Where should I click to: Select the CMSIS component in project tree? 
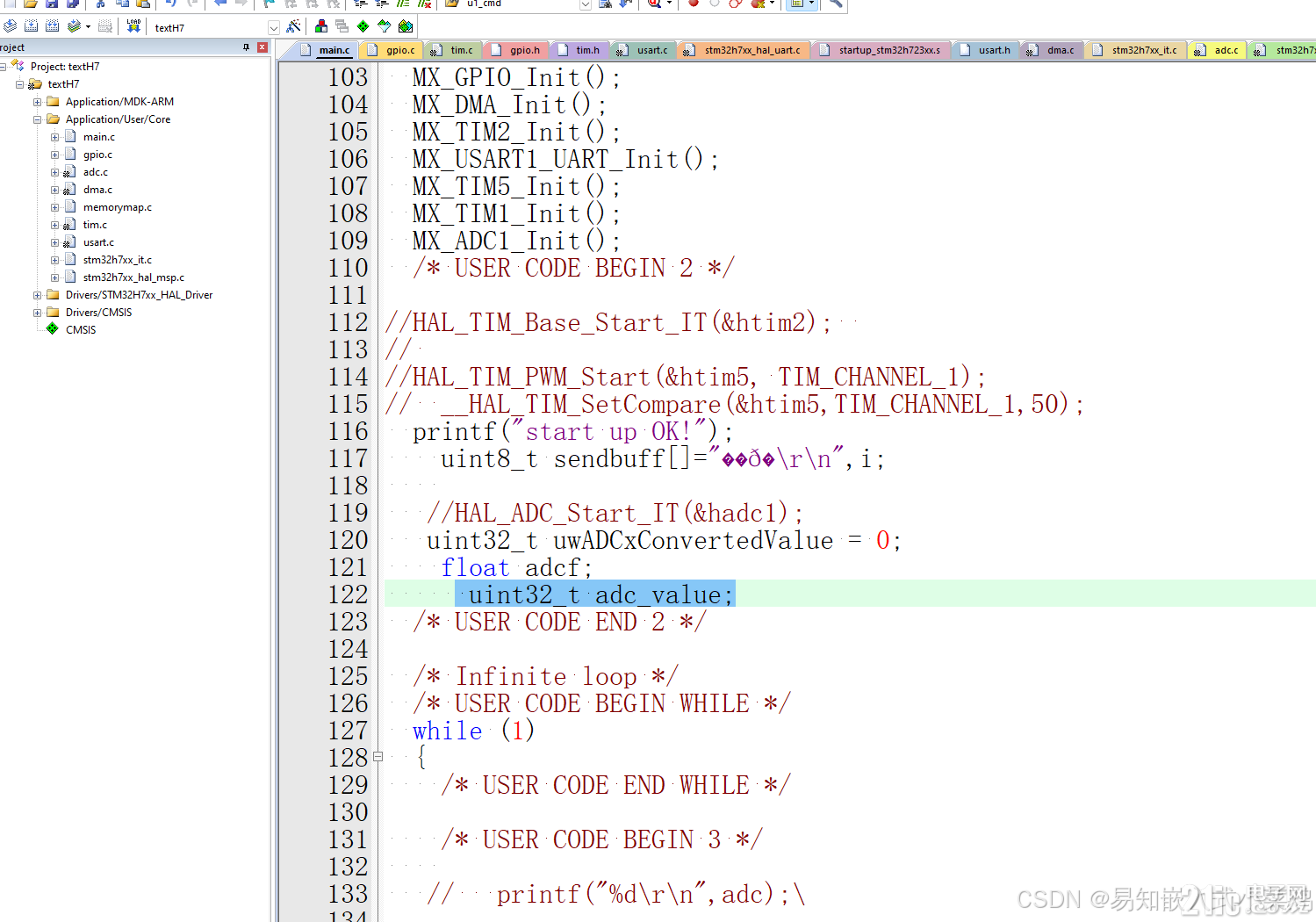tap(81, 330)
